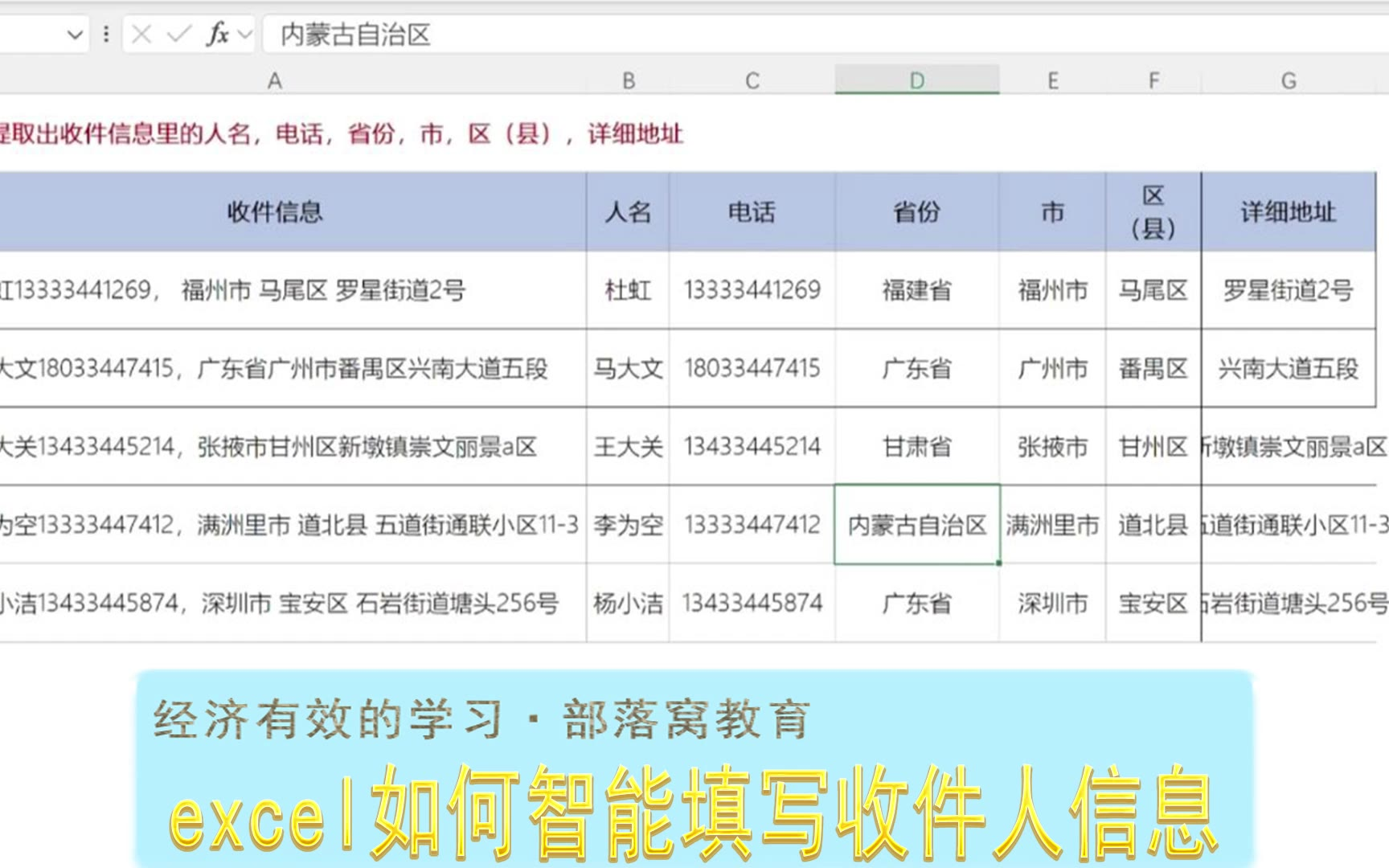Select column B header
The height and width of the screenshot is (868, 1389).
(629, 80)
